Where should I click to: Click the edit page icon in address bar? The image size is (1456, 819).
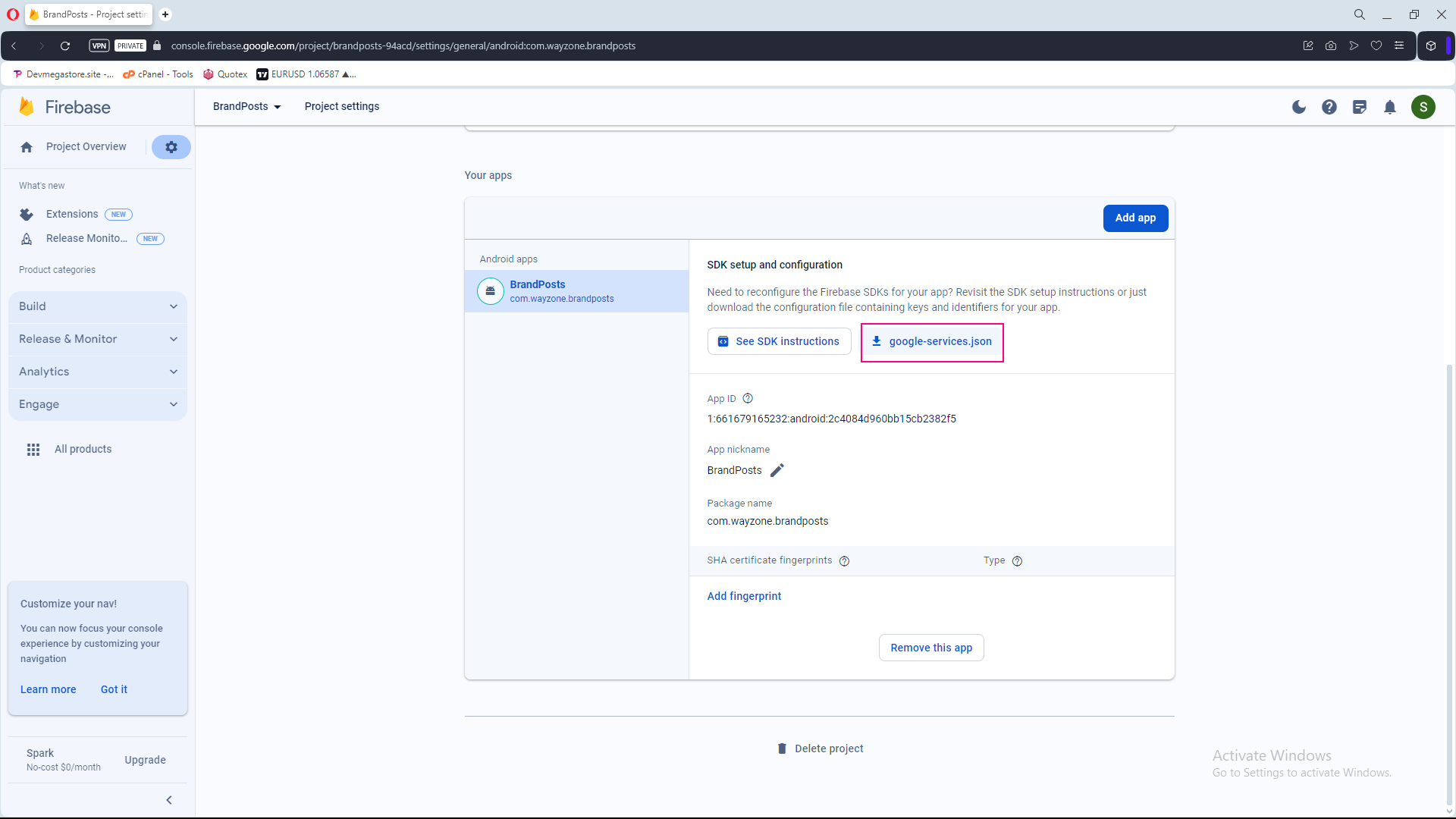1308,45
